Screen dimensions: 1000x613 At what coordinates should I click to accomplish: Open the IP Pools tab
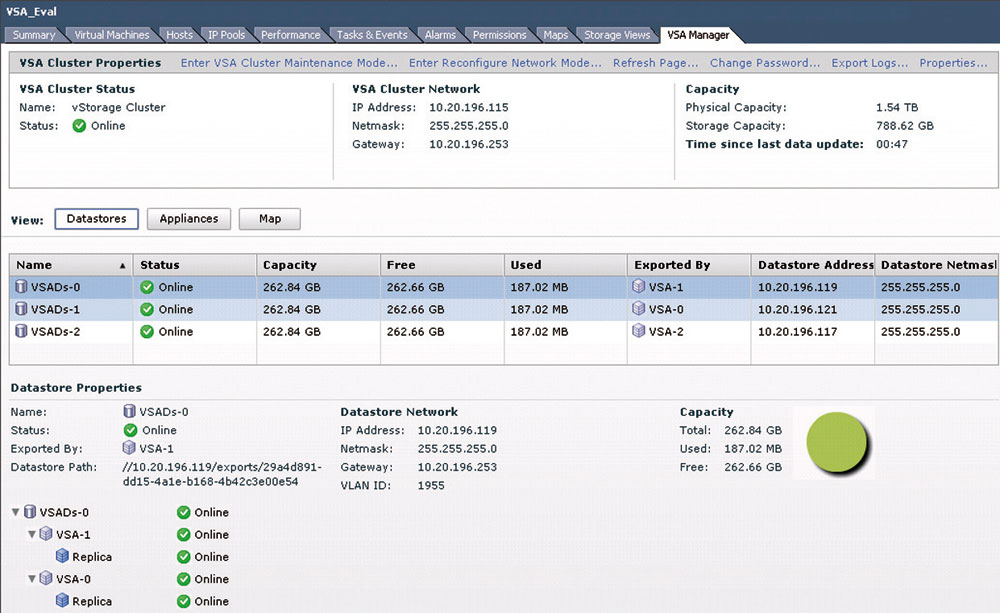coord(226,35)
